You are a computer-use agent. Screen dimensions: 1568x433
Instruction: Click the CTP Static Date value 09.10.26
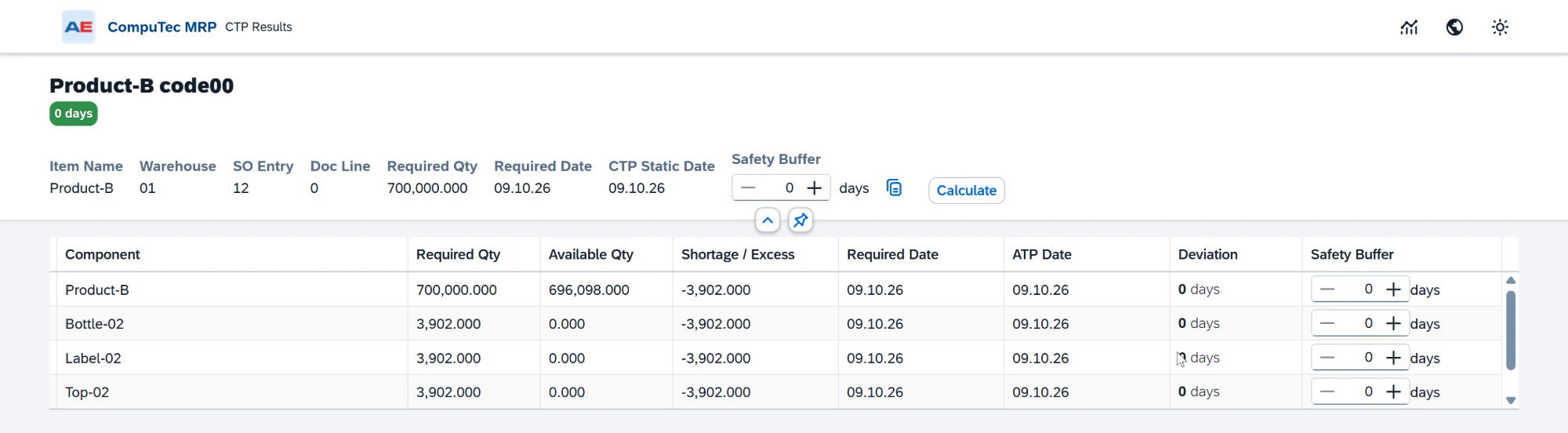[637, 188]
